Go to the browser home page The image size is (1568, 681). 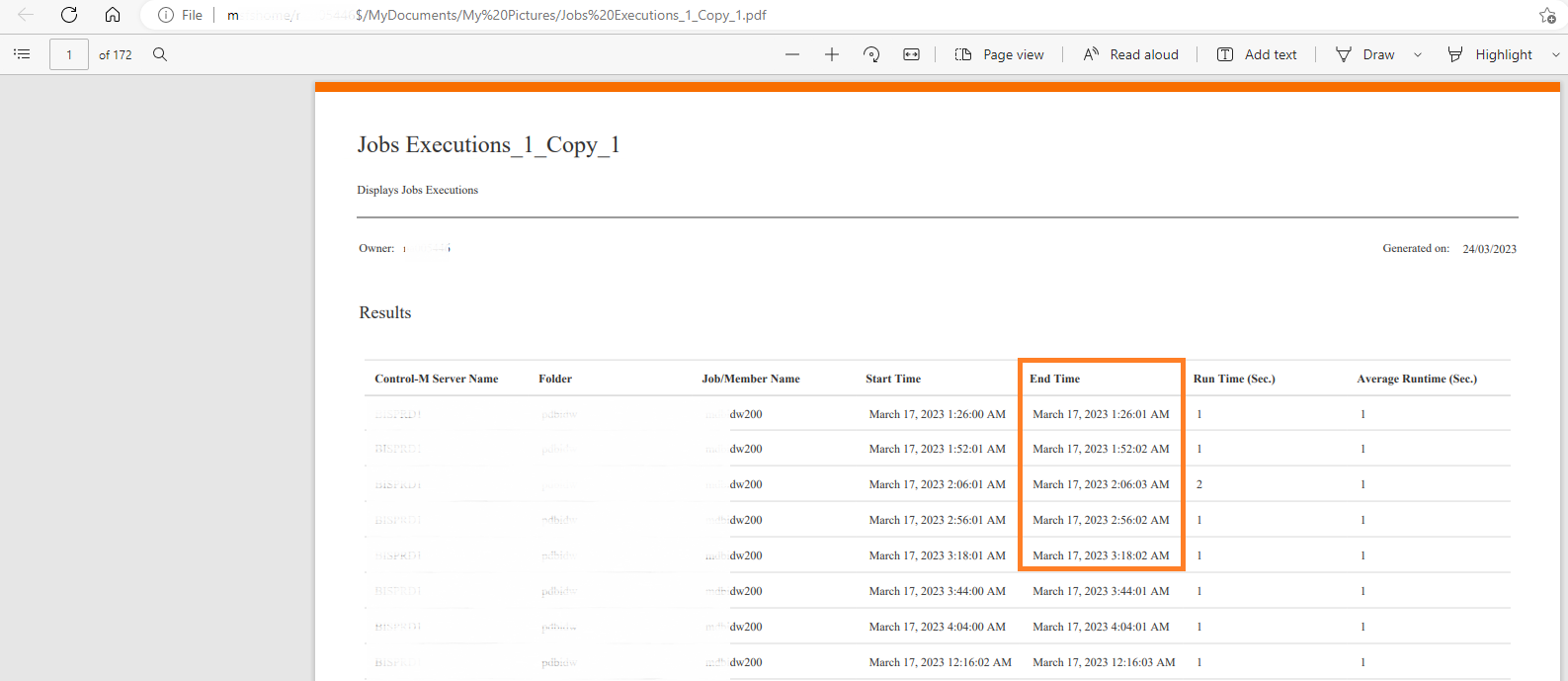click(x=113, y=15)
